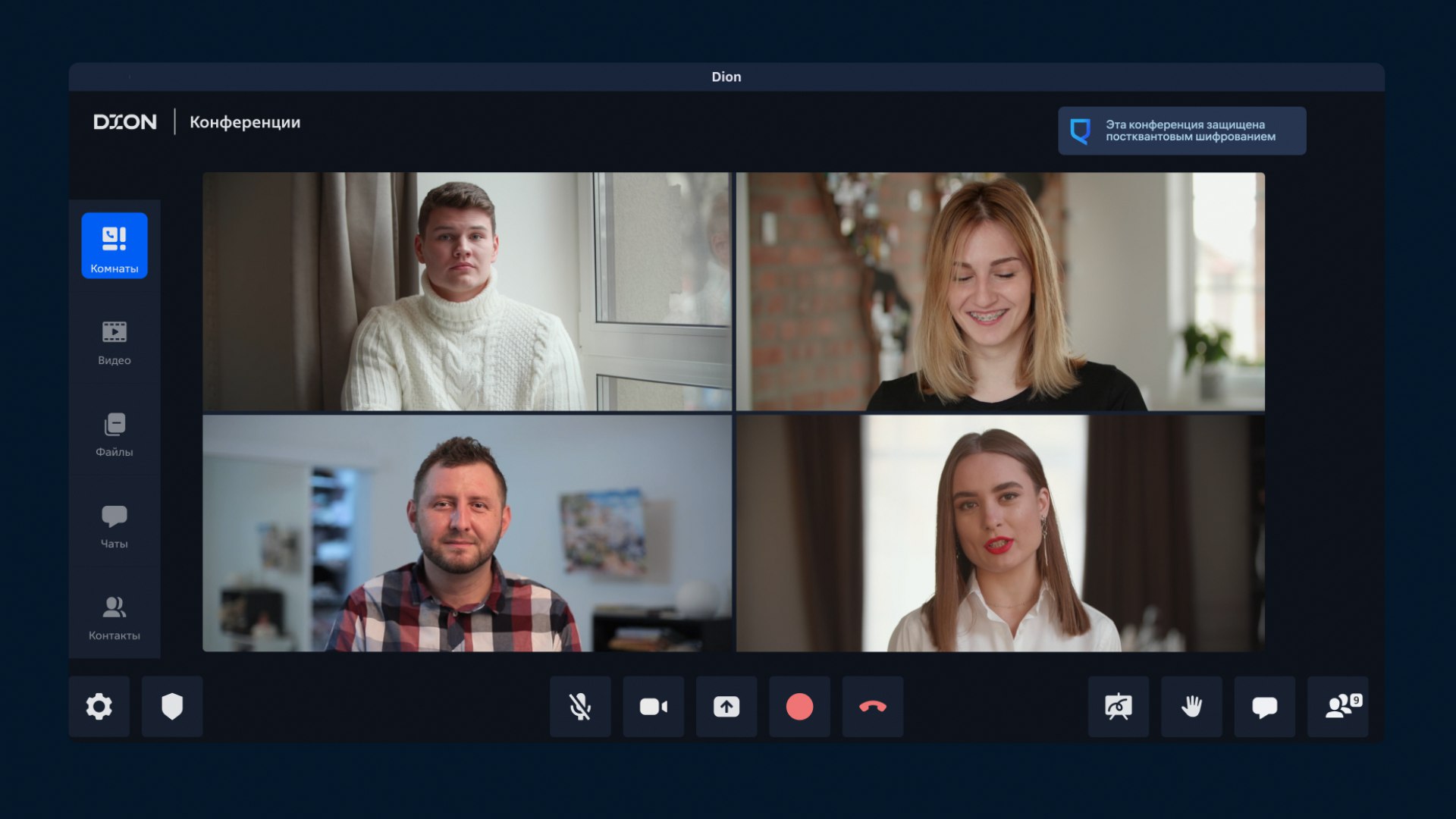
Task: Open Файлы section in sidebar
Action: pos(113,434)
